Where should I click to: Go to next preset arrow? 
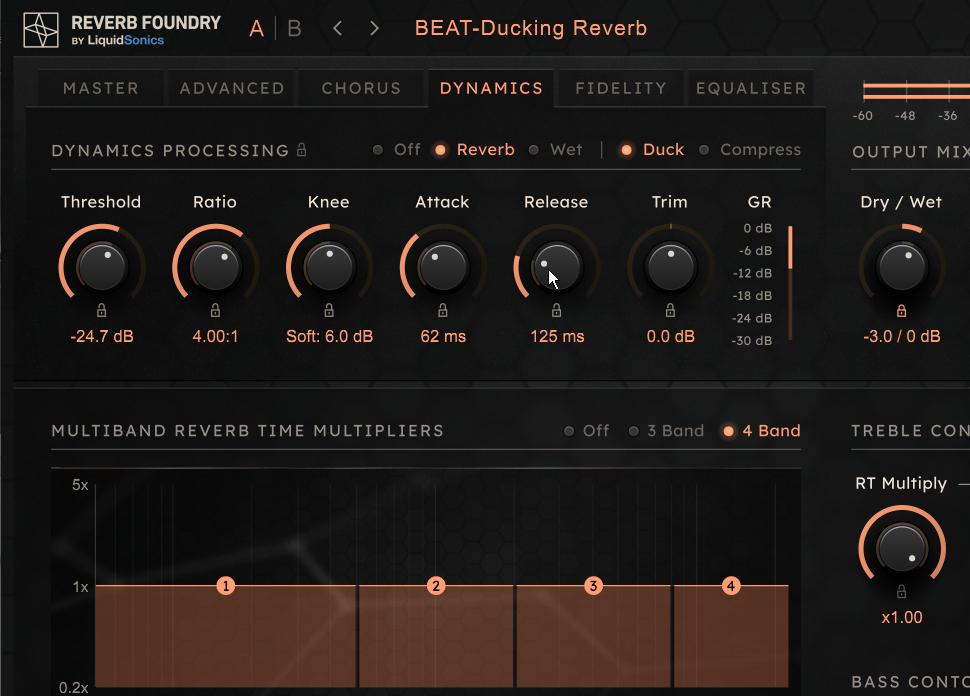[374, 28]
